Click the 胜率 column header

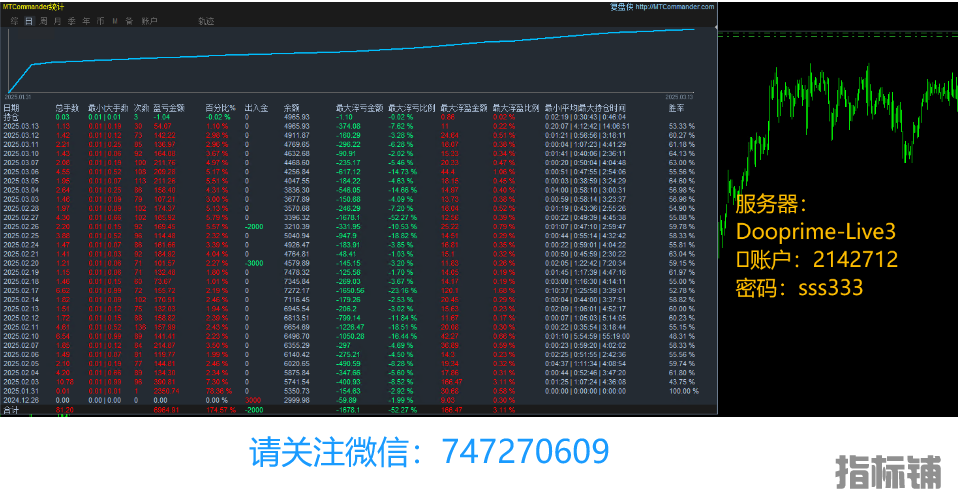pos(676,108)
